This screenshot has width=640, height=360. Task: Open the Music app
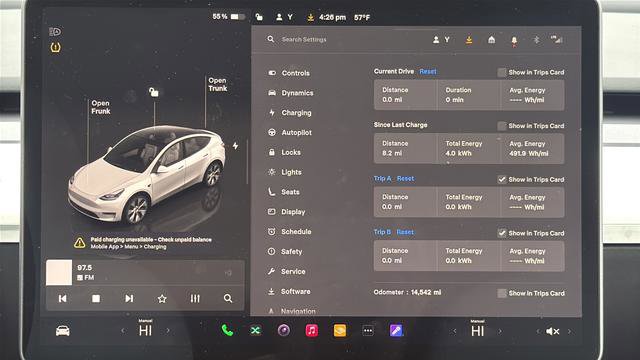pyautogui.click(x=312, y=331)
